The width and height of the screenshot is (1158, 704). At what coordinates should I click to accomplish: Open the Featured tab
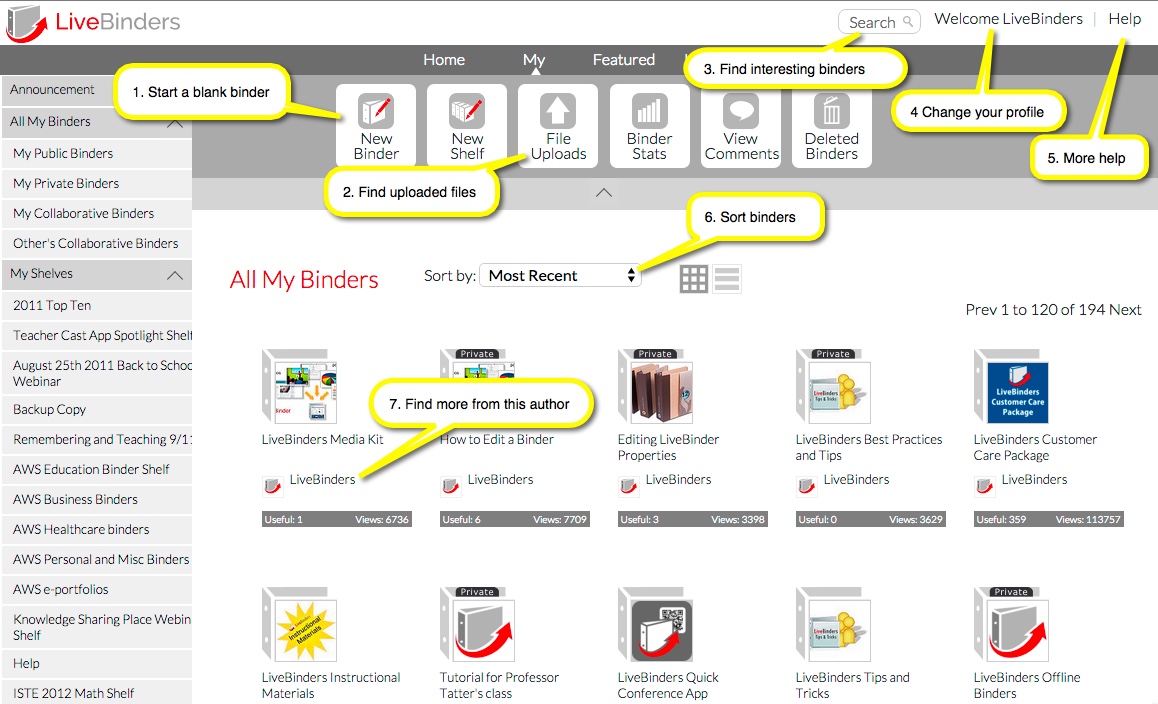[623, 60]
